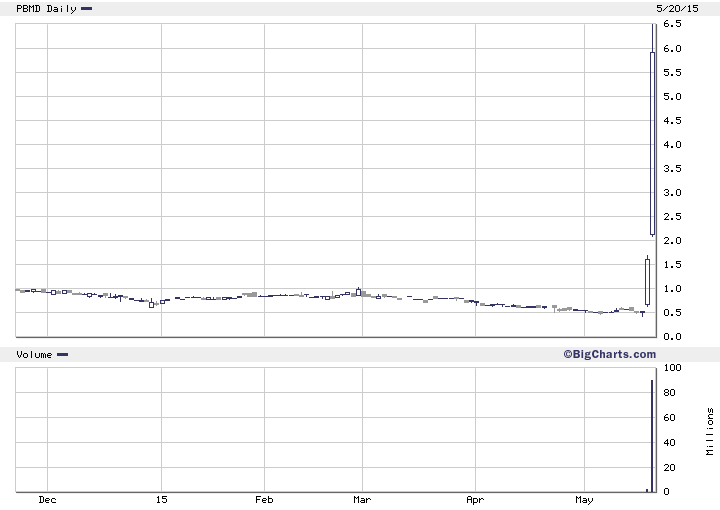The height and width of the screenshot is (510, 720).
Task: Click the 80 volume axis value
Action: click(669, 392)
